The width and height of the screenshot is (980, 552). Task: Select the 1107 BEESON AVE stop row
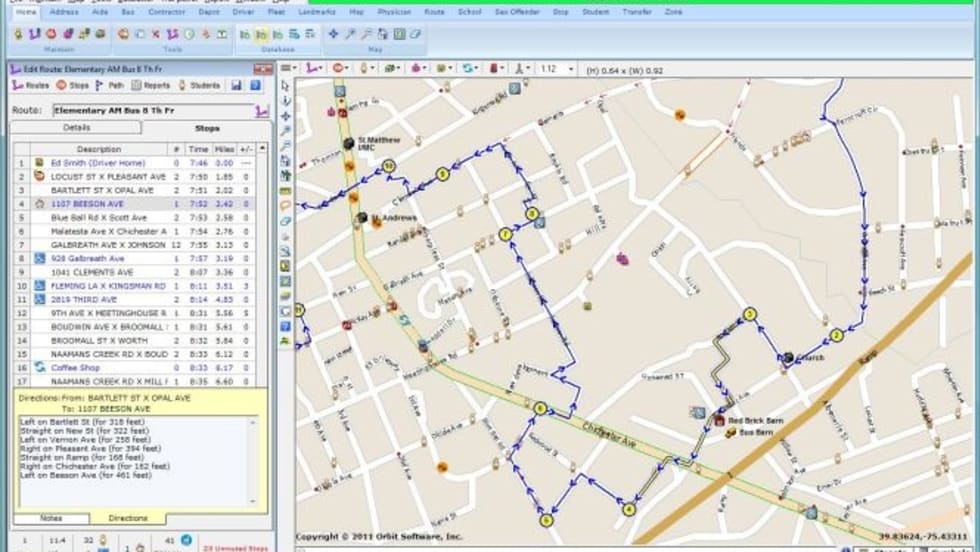click(x=87, y=204)
